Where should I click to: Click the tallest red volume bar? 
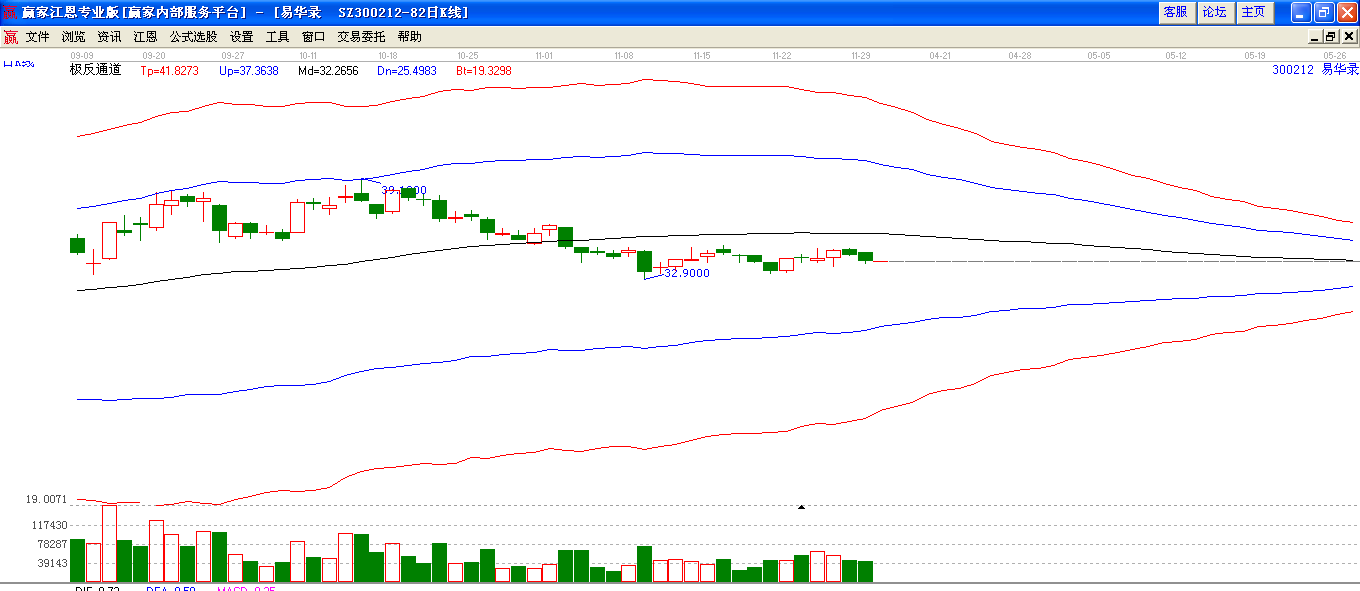pos(109,543)
